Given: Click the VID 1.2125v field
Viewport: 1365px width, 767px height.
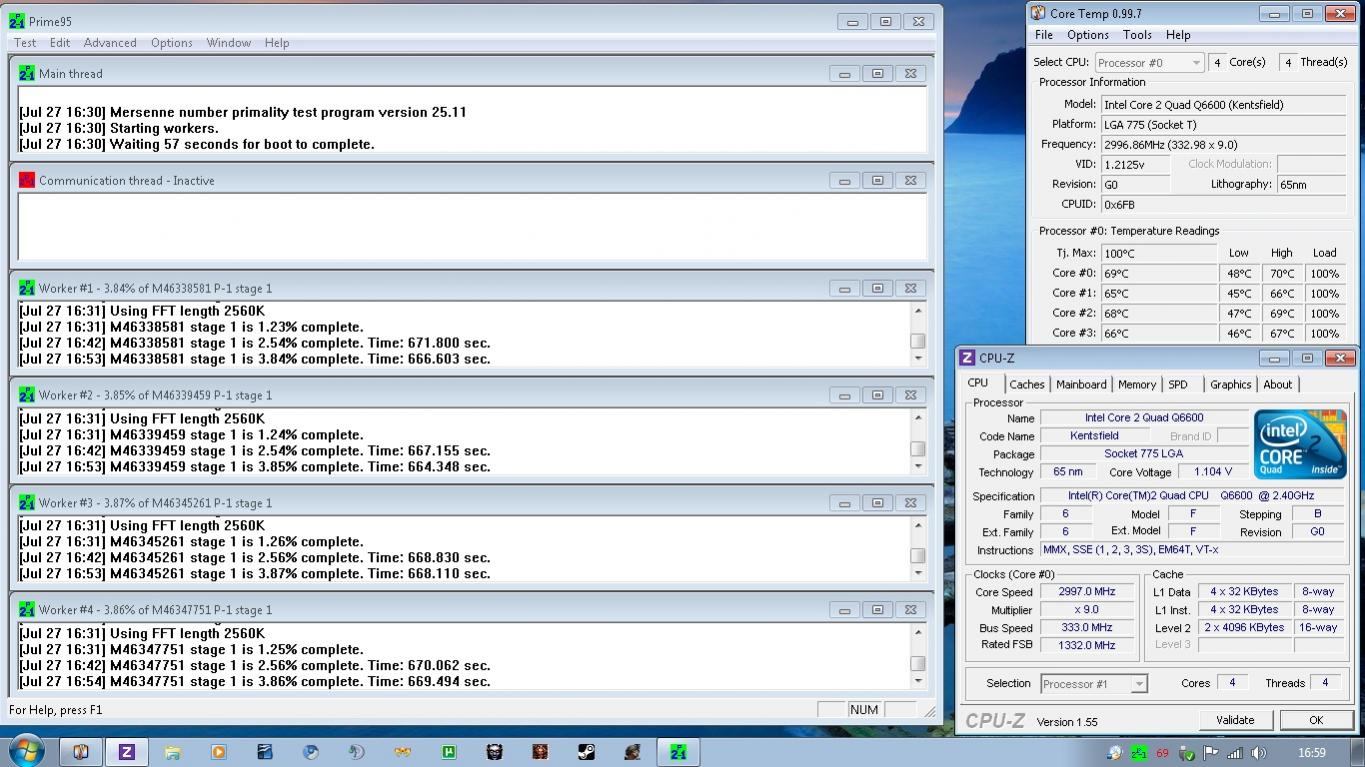Looking at the screenshot, I should pos(1135,164).
